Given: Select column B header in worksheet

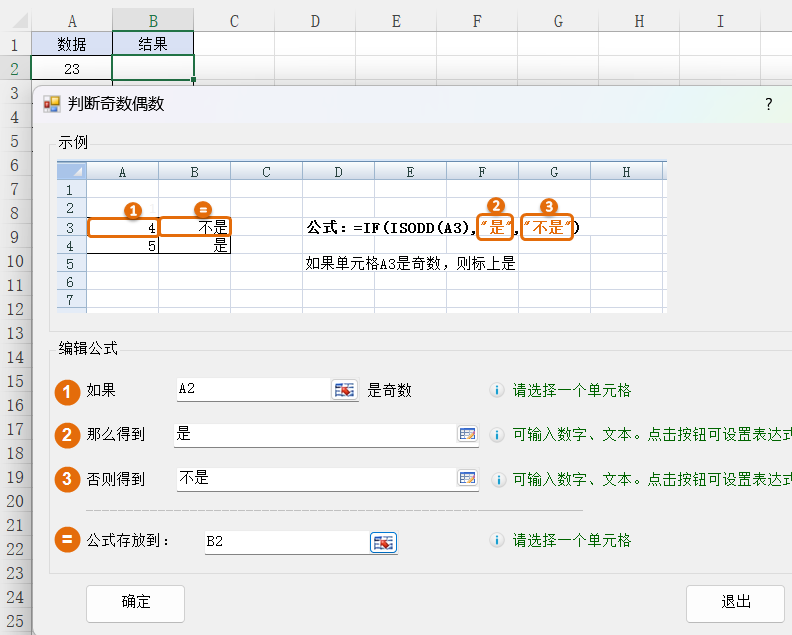Looking at the screenshot, I should [x=152, y=20].
